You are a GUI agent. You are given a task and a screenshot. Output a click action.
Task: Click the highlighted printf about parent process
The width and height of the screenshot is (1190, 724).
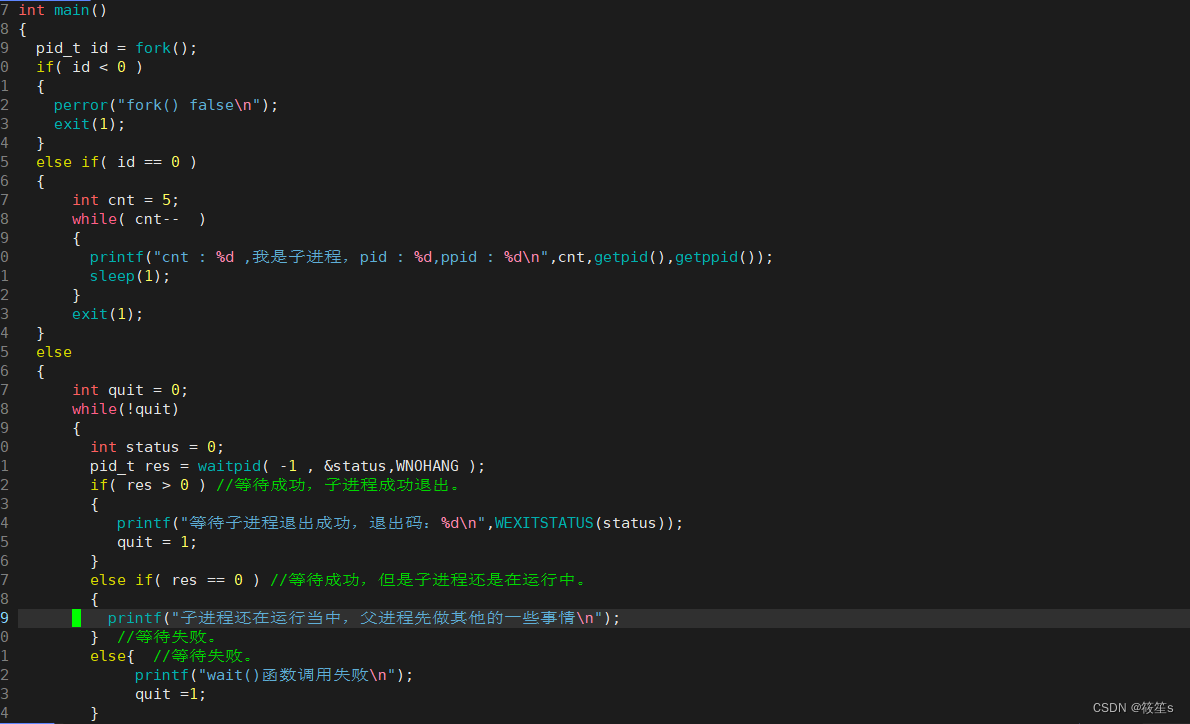[364, 618]
